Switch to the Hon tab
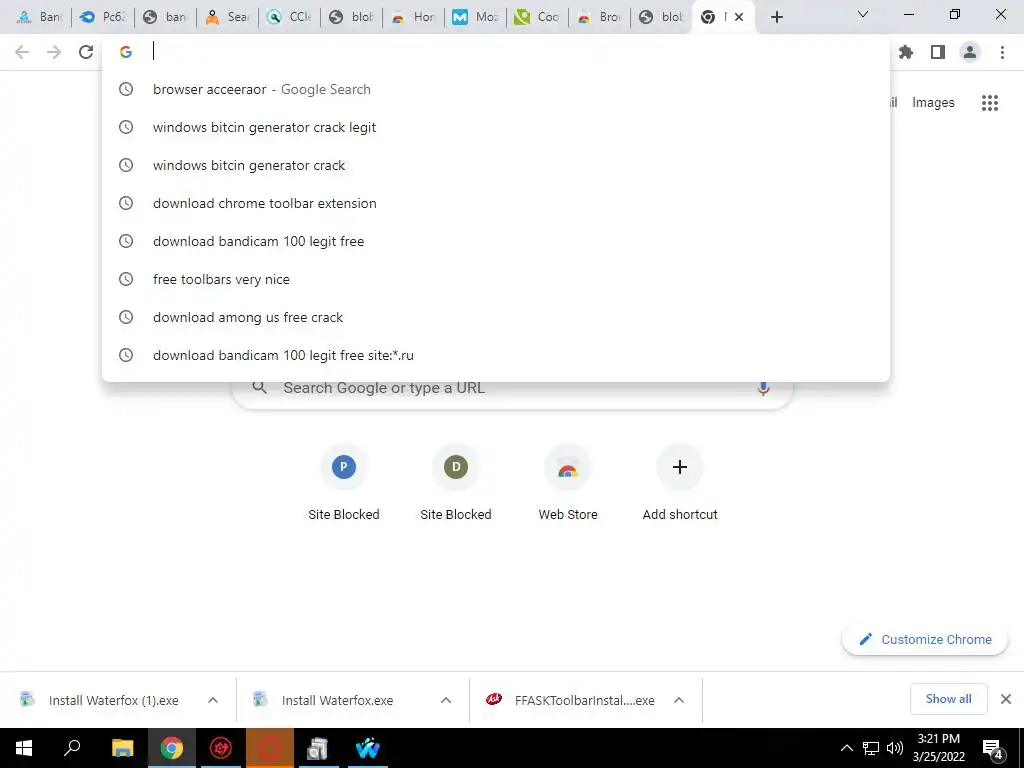 413,17
